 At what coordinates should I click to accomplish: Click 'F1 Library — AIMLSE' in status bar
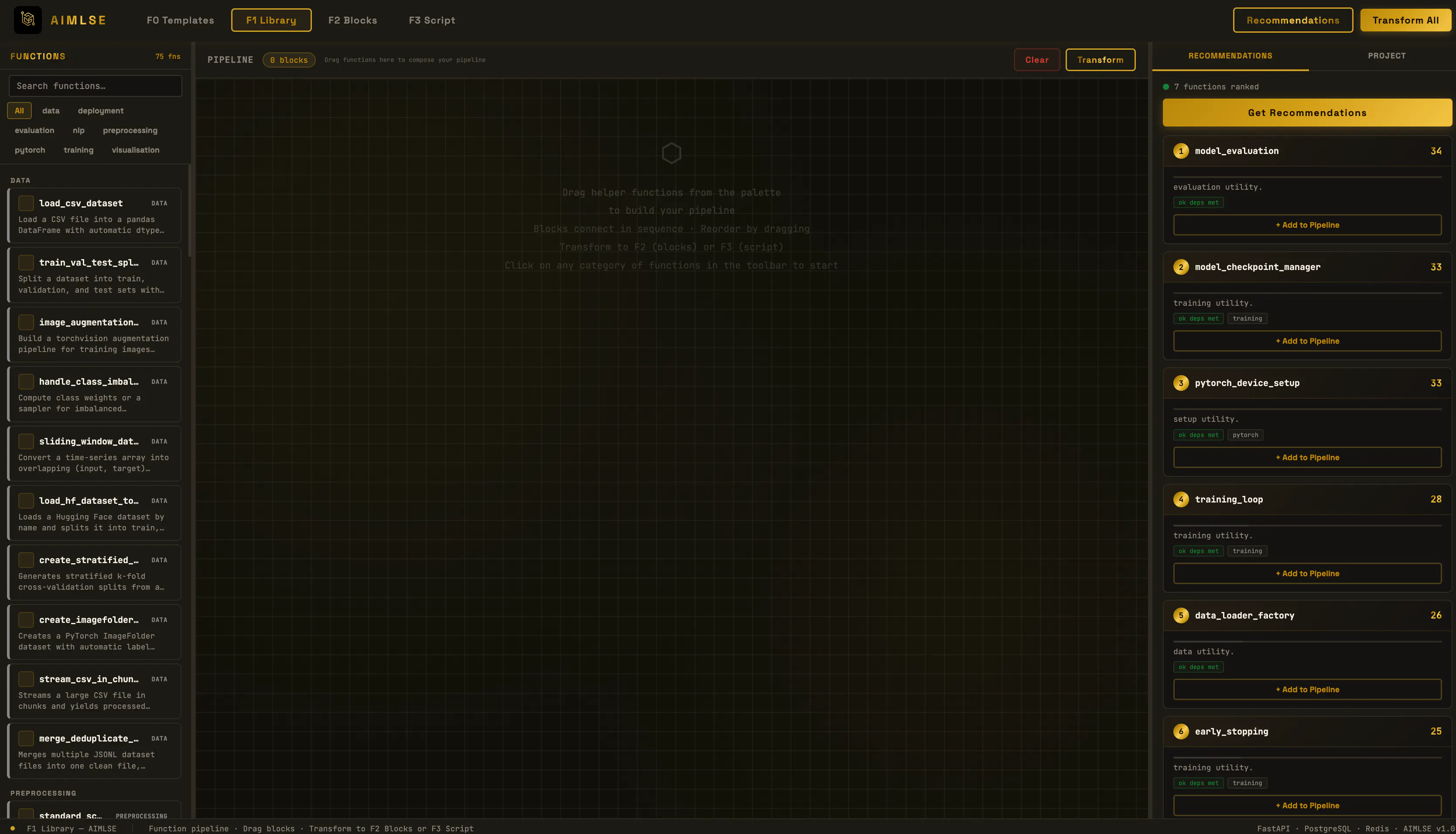pyautogui.click(x=72, y=828)
